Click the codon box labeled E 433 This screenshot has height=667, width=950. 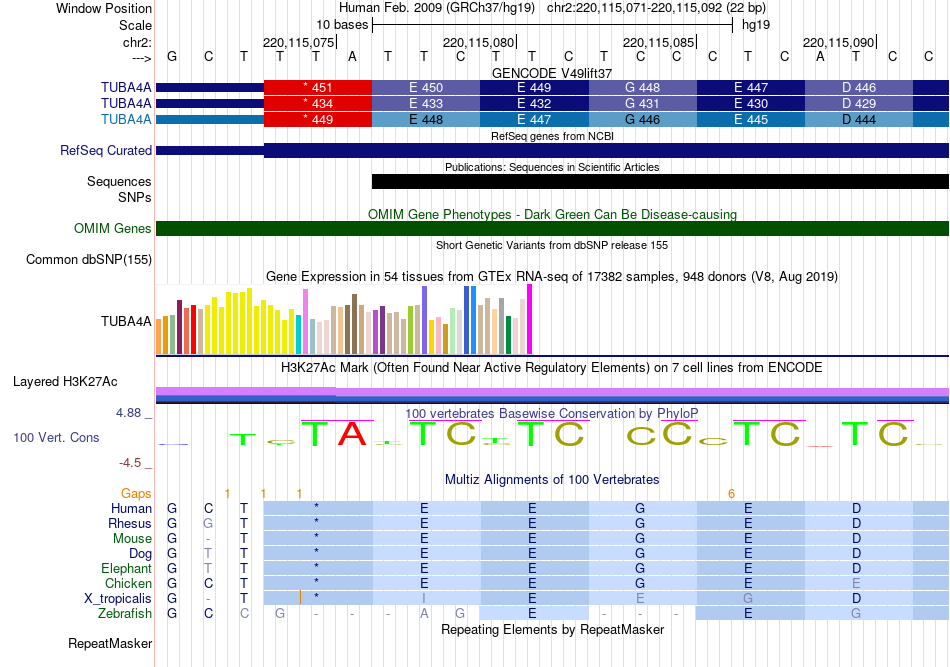coord(426,104)
